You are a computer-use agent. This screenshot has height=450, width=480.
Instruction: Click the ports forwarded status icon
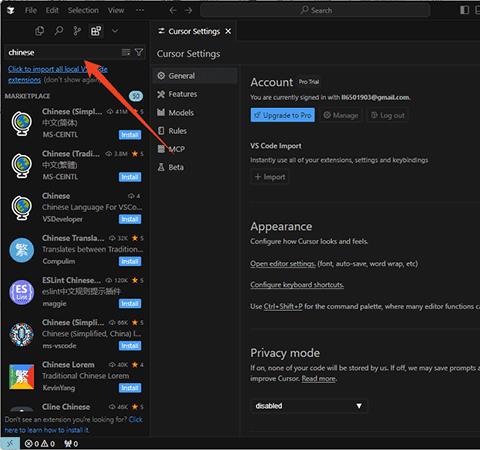71,444
